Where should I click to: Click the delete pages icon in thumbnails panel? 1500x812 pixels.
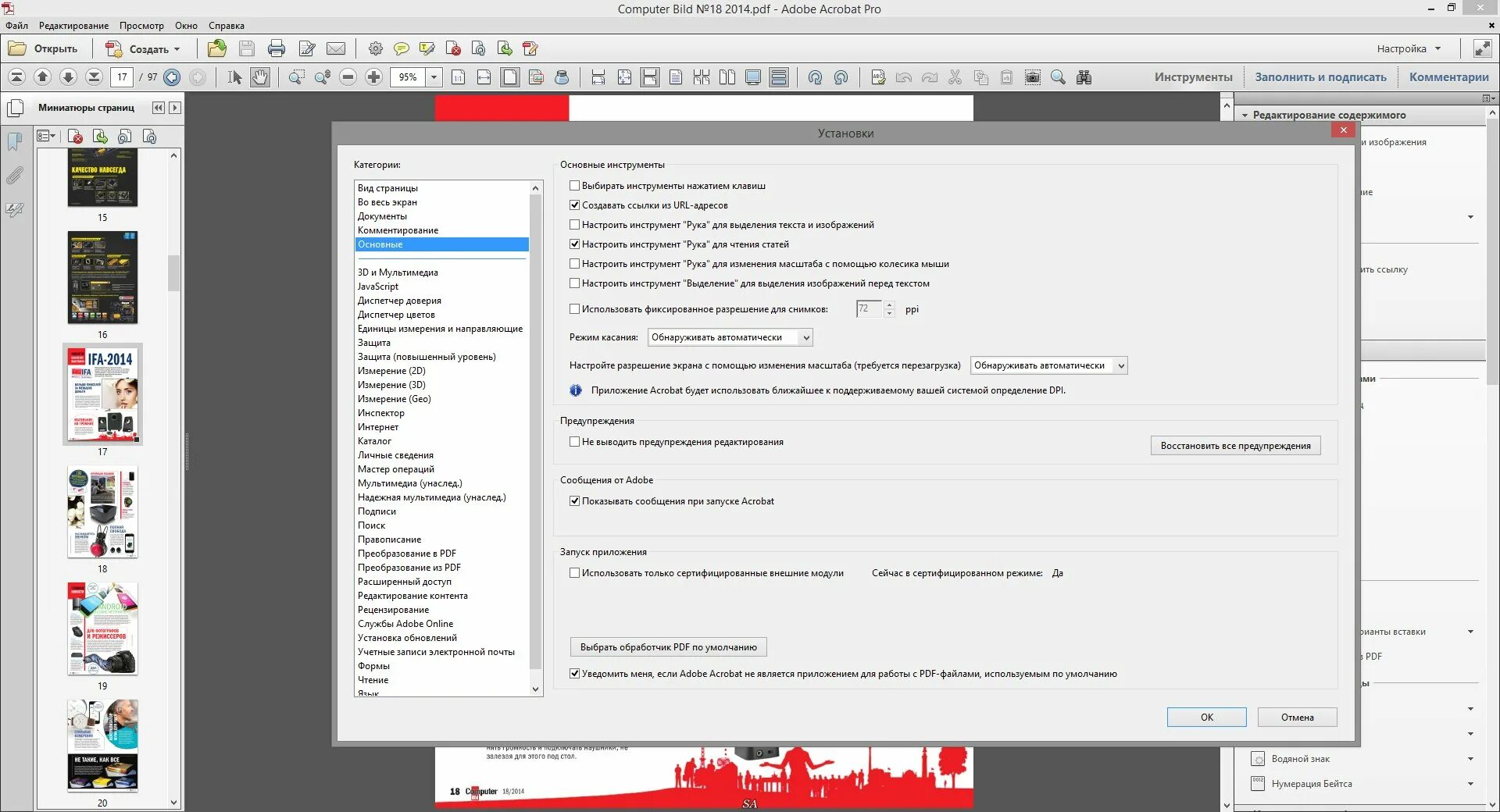point(75,137)
